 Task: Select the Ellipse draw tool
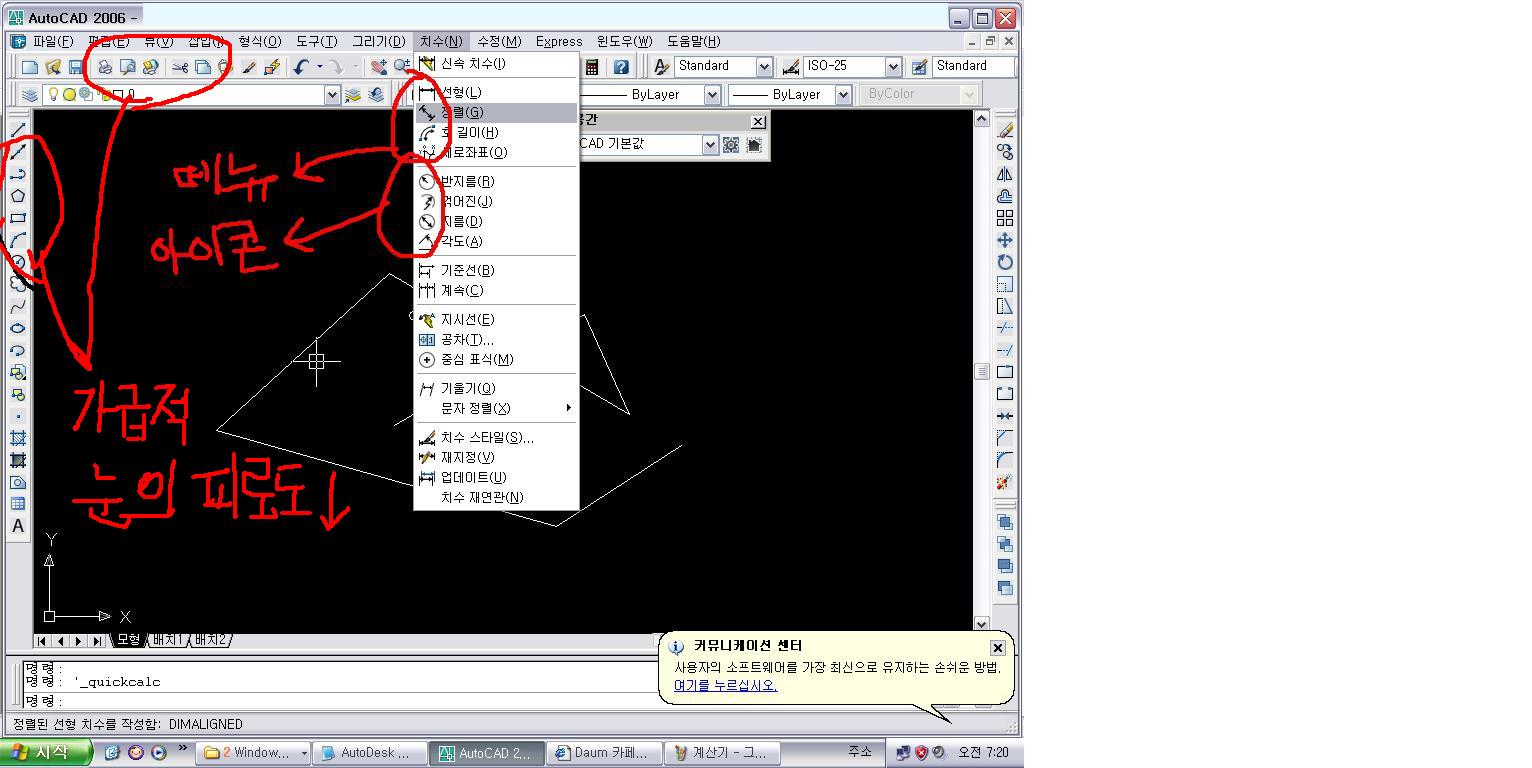click(x=18, y=328)
